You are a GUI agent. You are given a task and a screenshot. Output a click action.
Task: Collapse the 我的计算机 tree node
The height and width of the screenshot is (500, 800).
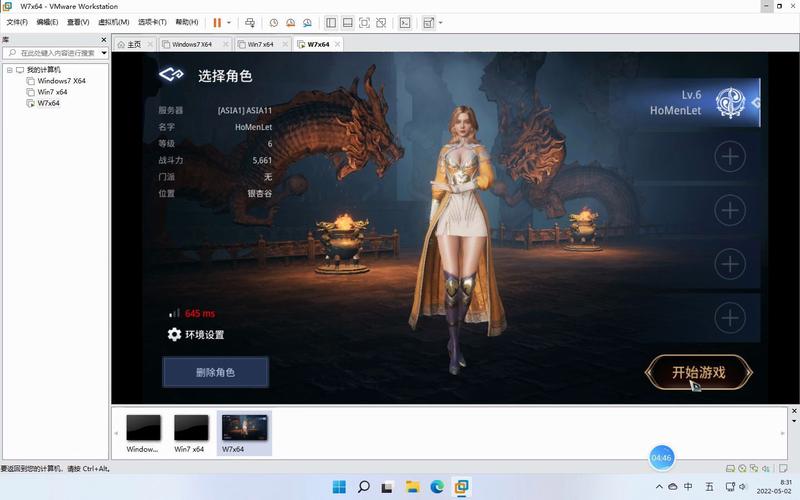point(10,70)
